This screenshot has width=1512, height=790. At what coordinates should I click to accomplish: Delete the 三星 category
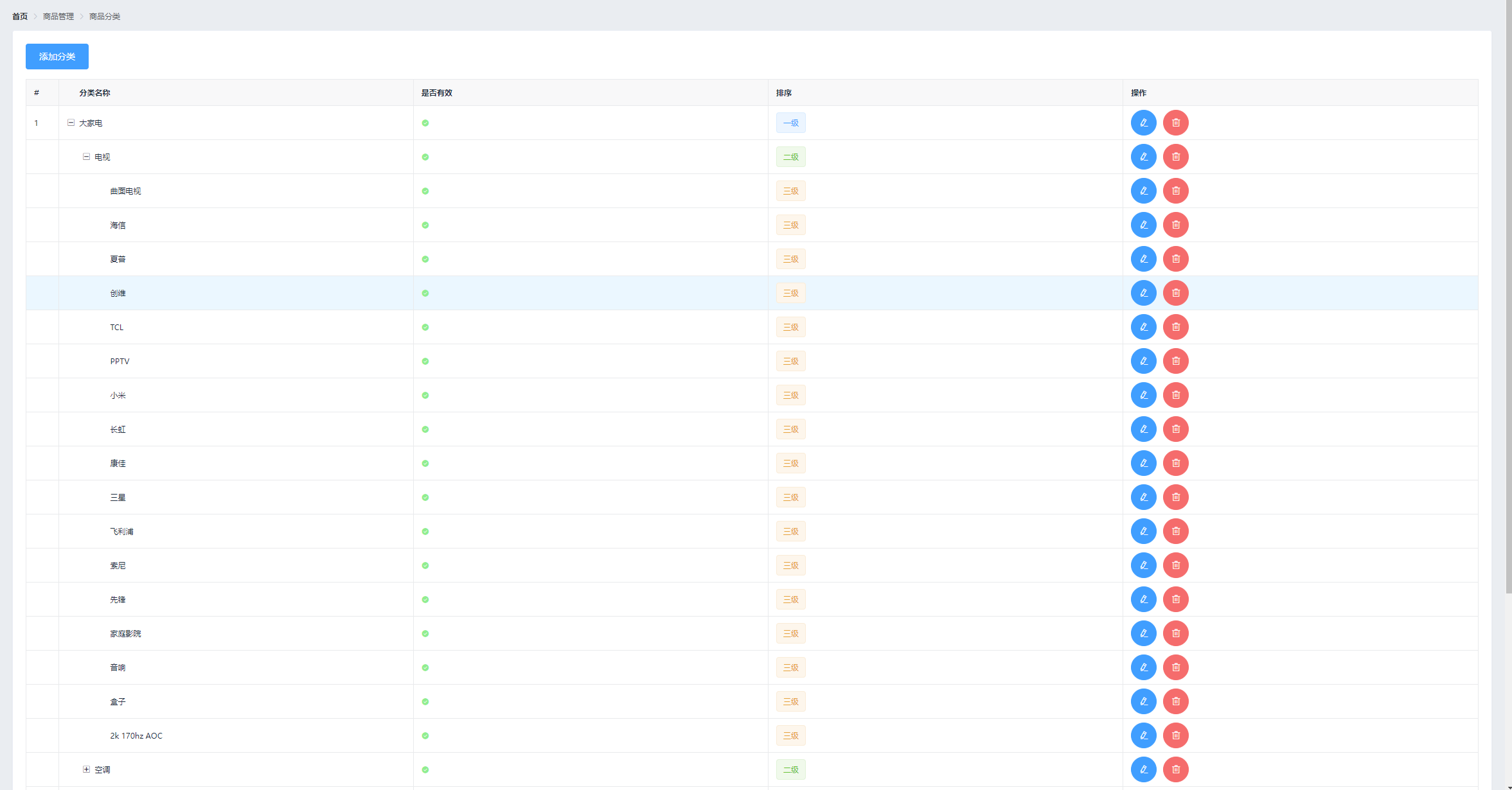coord(1176,497)
